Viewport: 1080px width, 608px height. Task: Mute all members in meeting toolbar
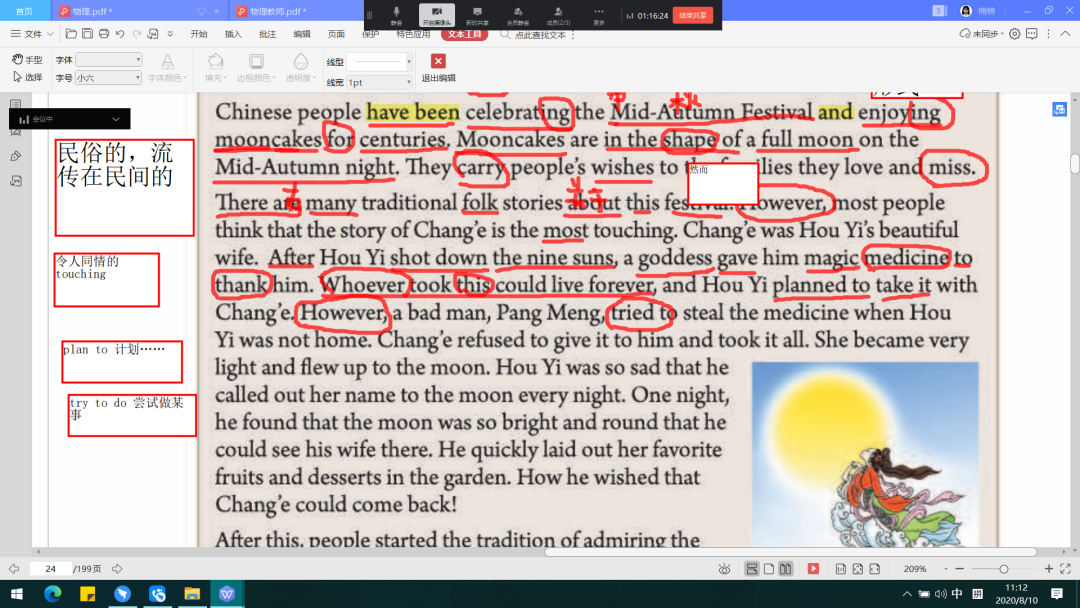(x=518, y=15)
